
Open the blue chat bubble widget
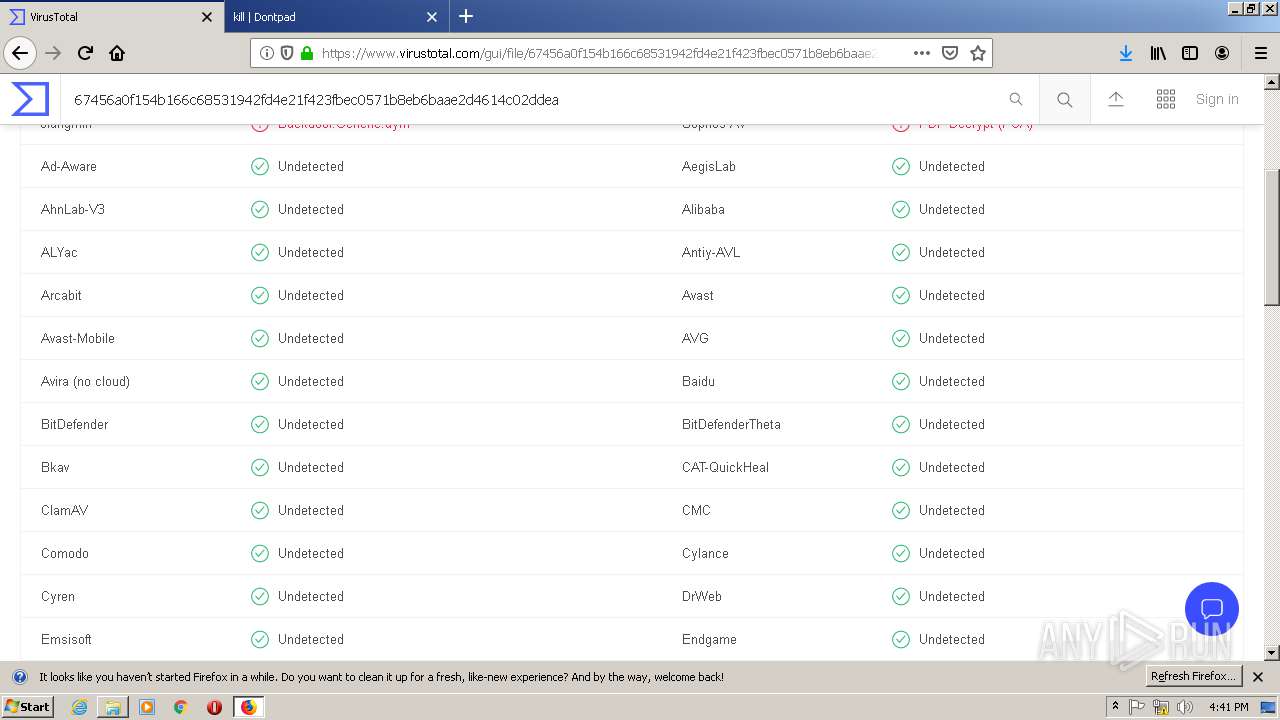point(1212,609)
